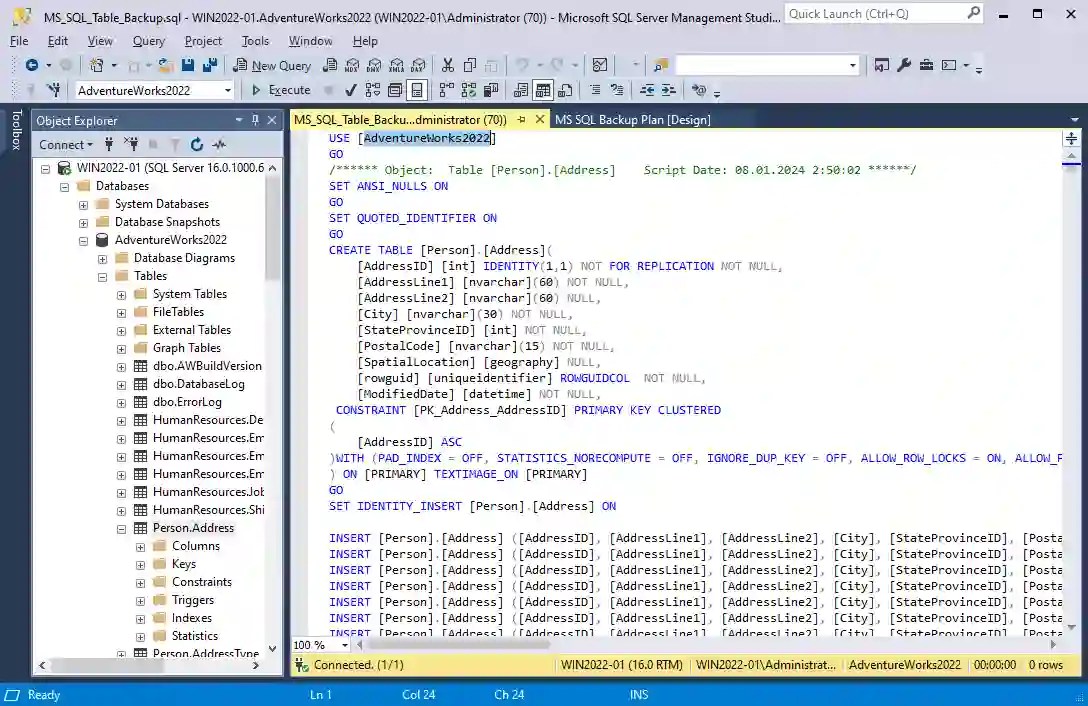Expand the Database Snapshots node
Viewport: 1088px width, 706px height.
(83, 223)
